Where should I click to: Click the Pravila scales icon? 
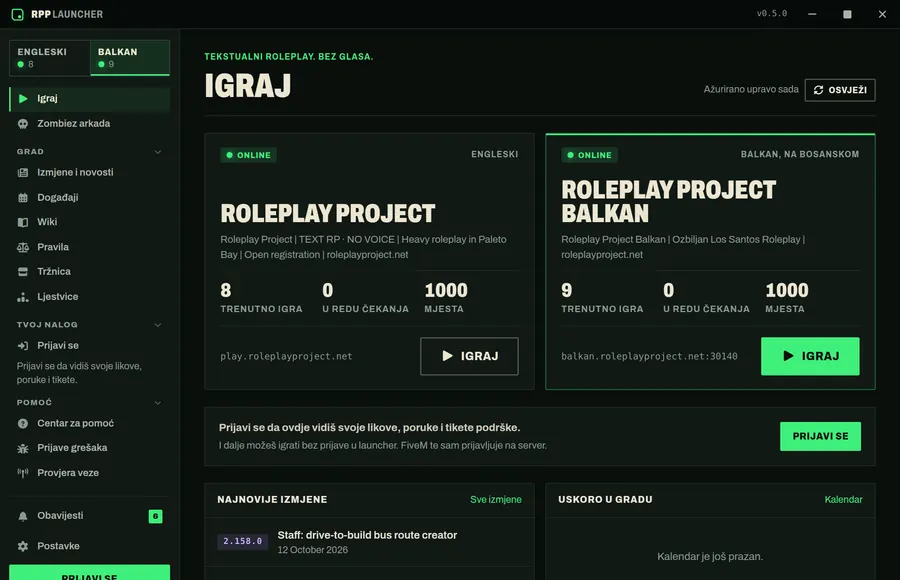(23, 248)
